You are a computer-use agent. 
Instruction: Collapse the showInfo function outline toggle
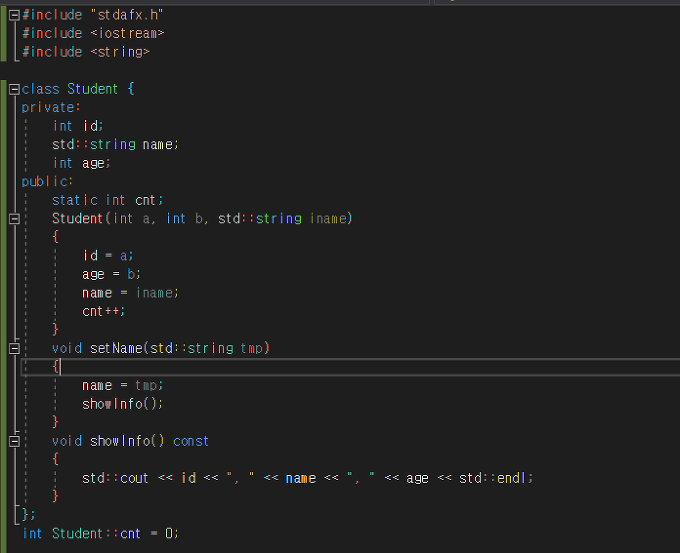click(x=14, y=441)
